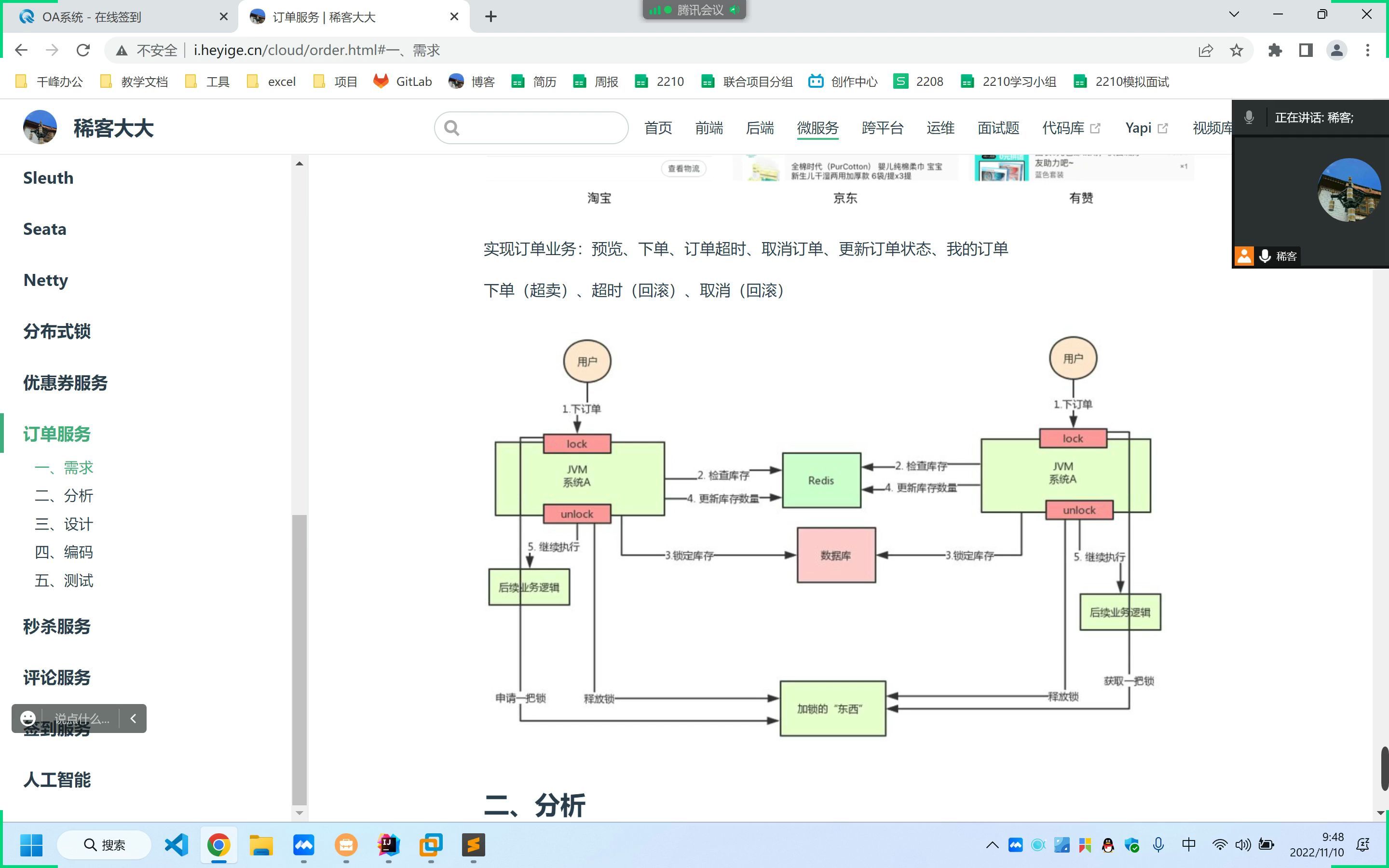
Task: Show hidden system tray icons
Action: 993,844
